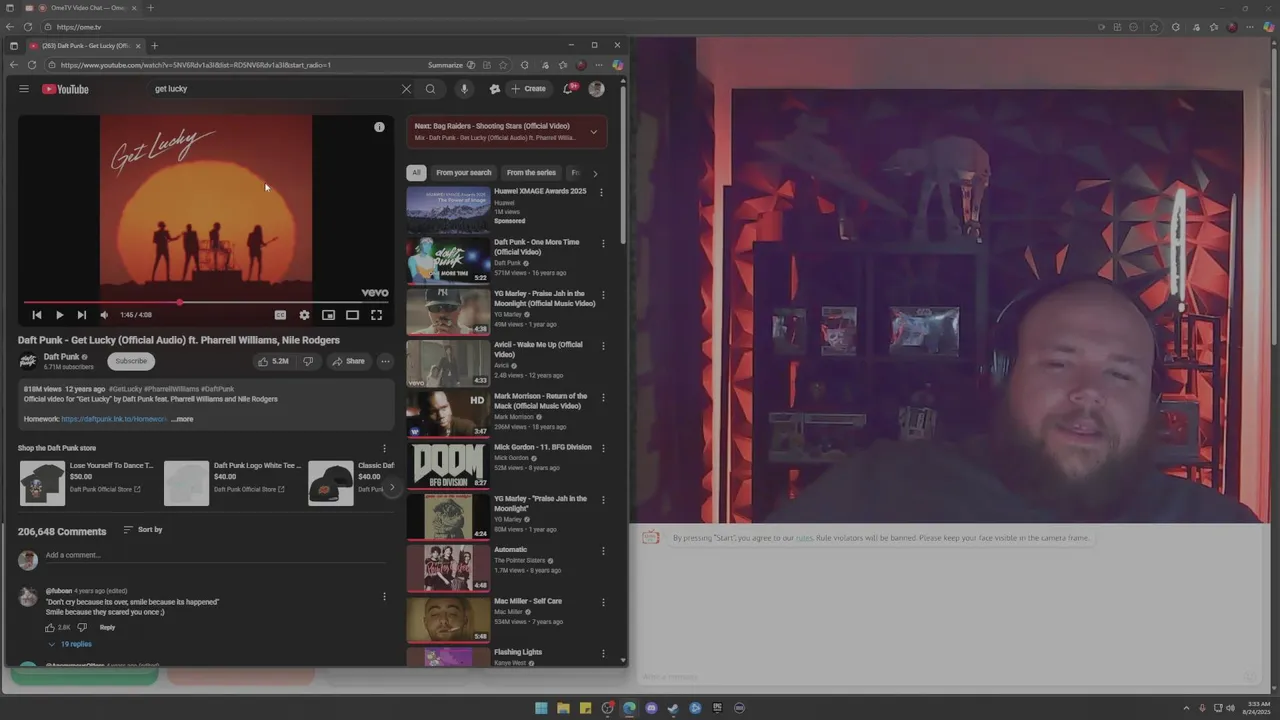1280x720 pixels.
Task: Open options for Avicii Wake Me Up
Action: pyautogui.click(x=603, y=346)
